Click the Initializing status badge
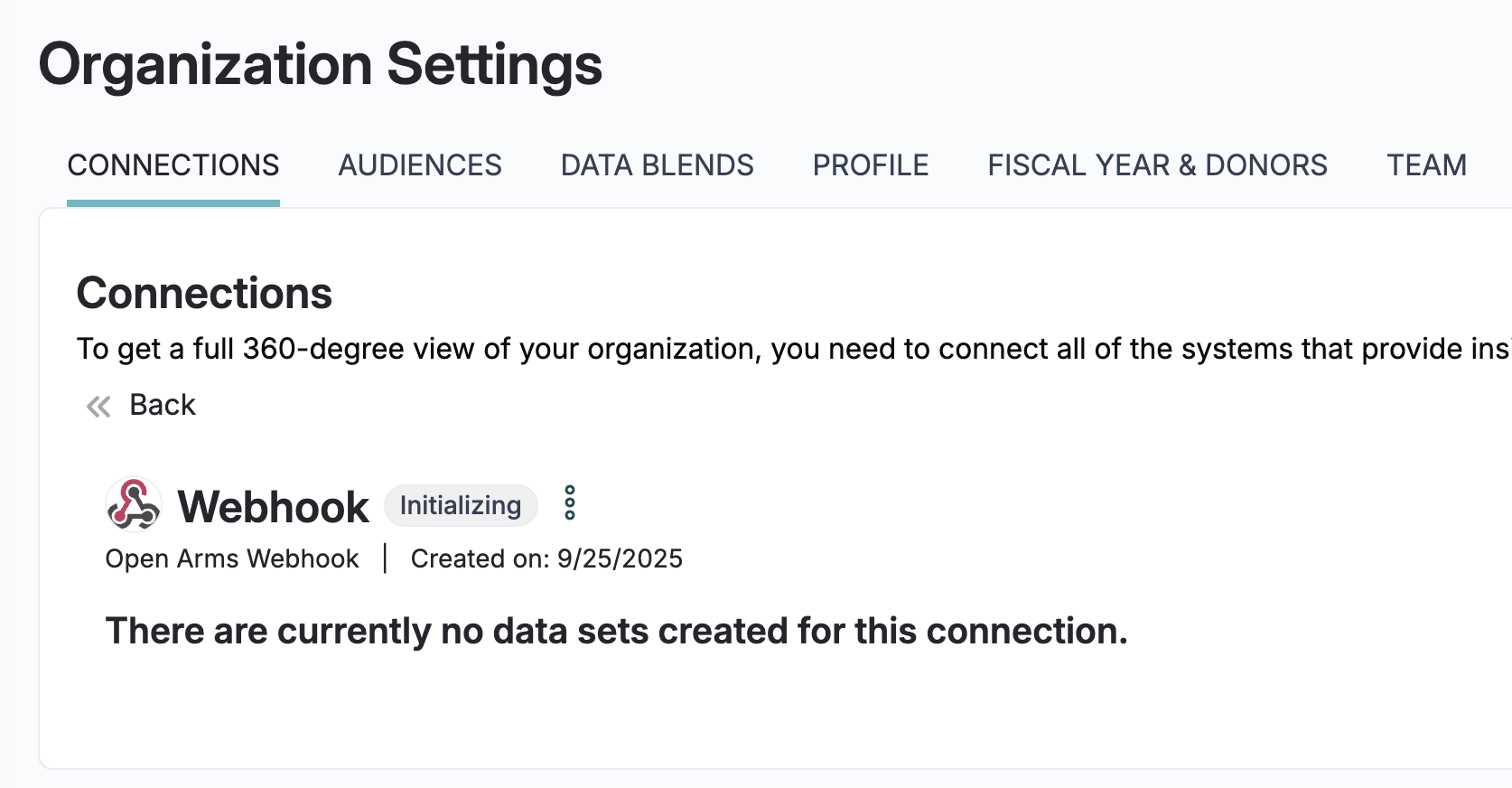The width and height of the screenshot is (1512, 788). [461, 505]
